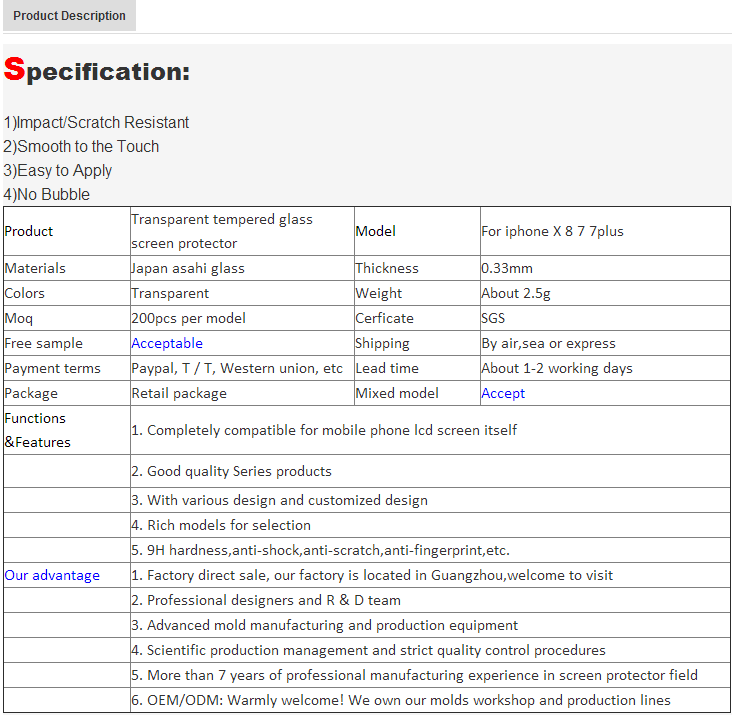Click the For iphone X 8 7 7plus cell

coord(605,231)
